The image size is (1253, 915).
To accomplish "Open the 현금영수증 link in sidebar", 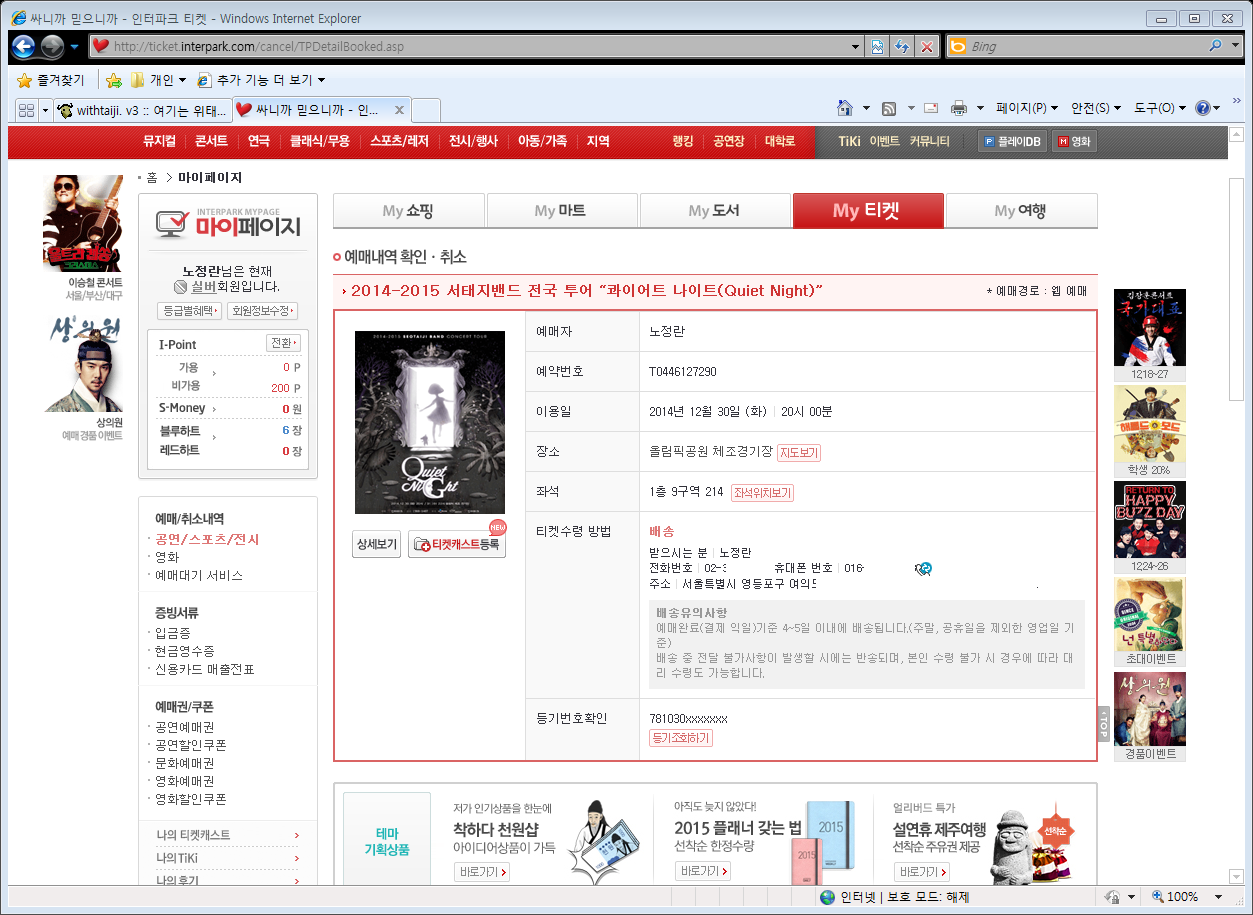I will point(185,651).
